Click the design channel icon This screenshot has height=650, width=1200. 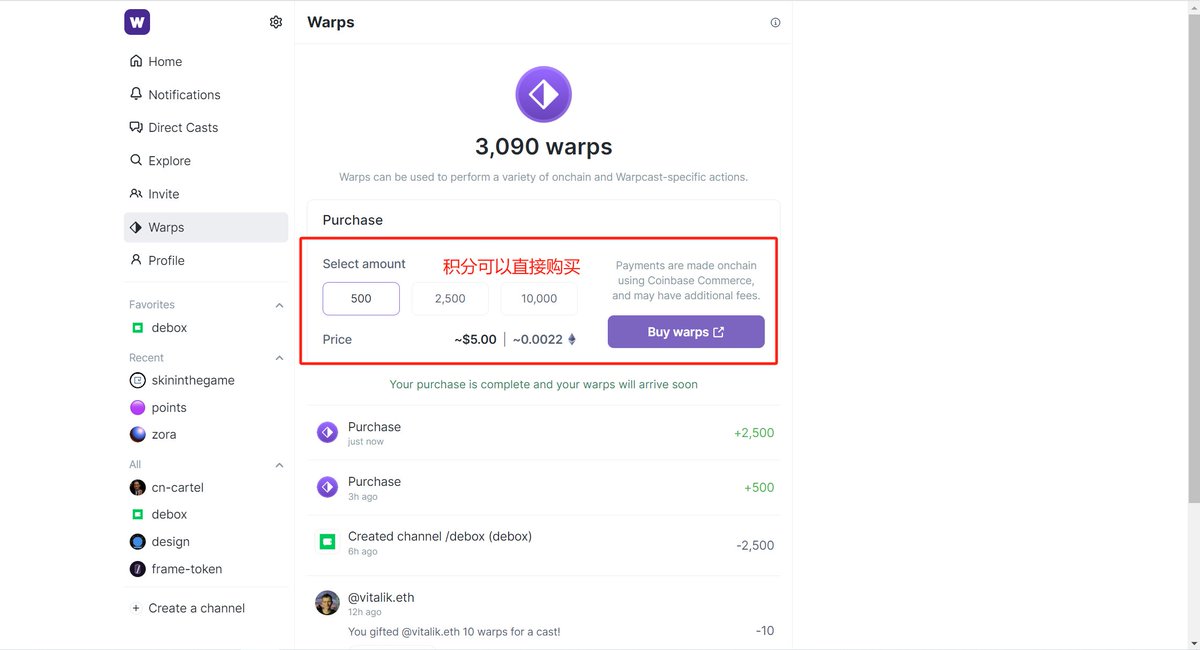coord(138,541)
